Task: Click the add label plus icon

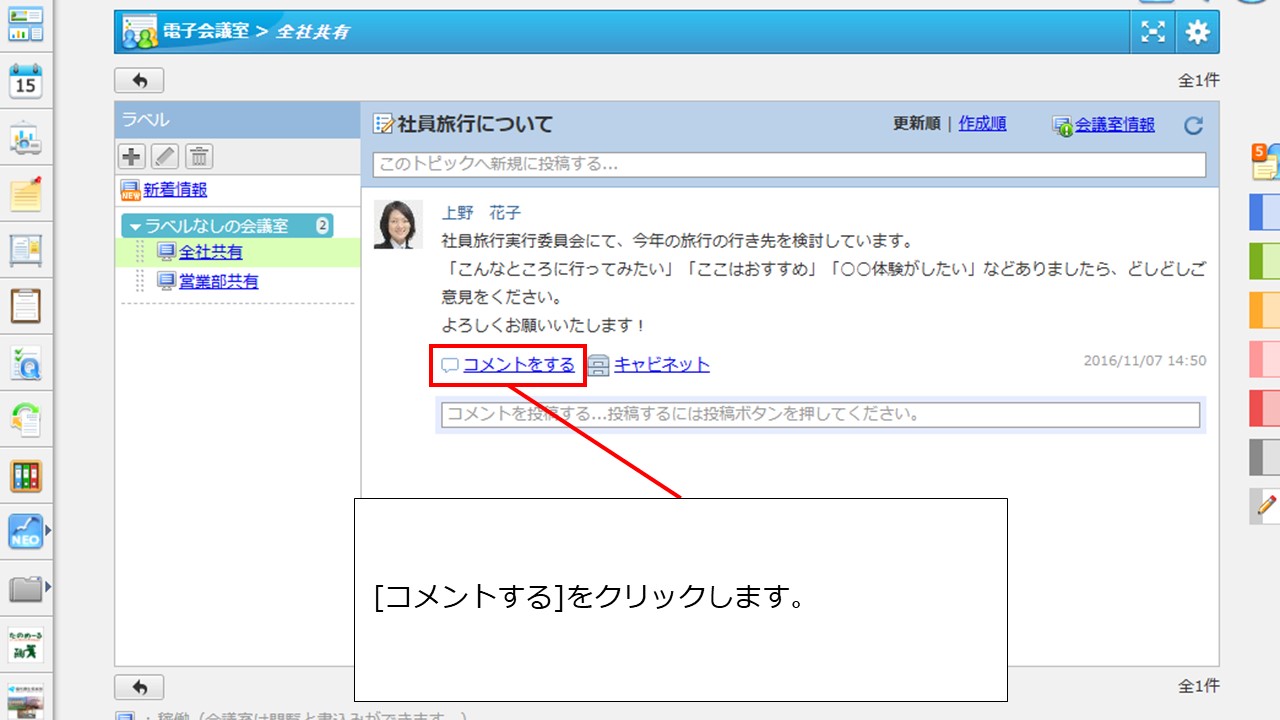Action: 131,156
